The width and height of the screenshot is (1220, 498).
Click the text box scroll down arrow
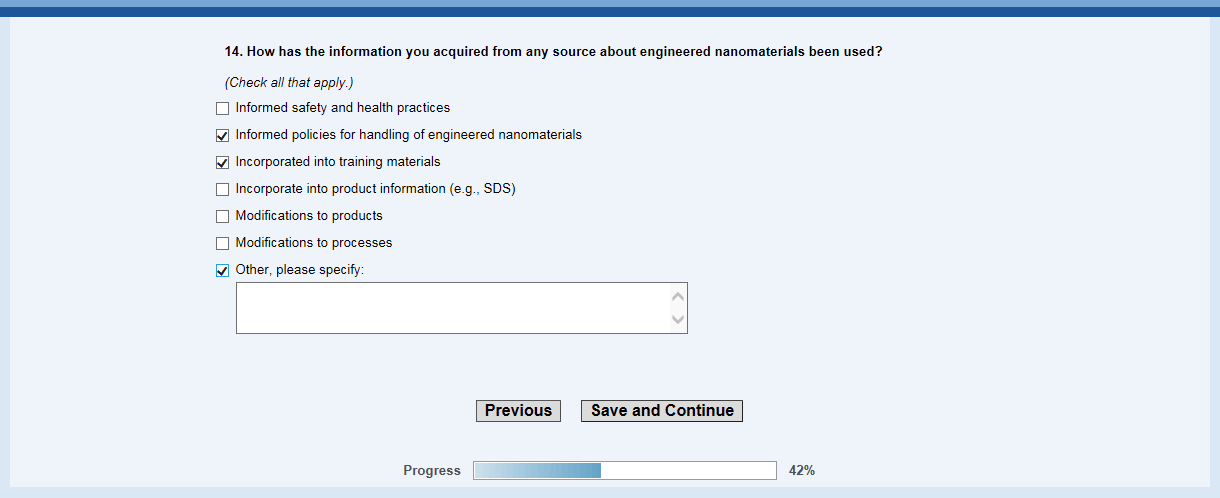(x=679, y=320)
